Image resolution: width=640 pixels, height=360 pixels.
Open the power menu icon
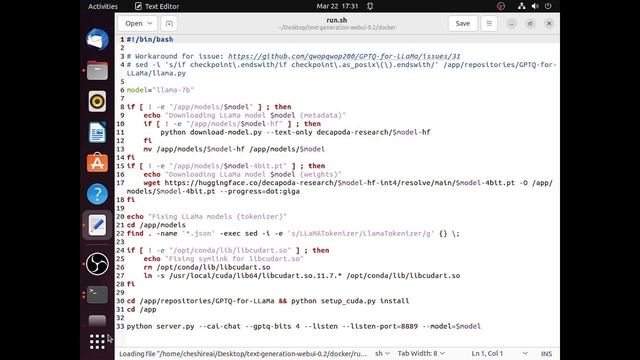tap(548, 6)
